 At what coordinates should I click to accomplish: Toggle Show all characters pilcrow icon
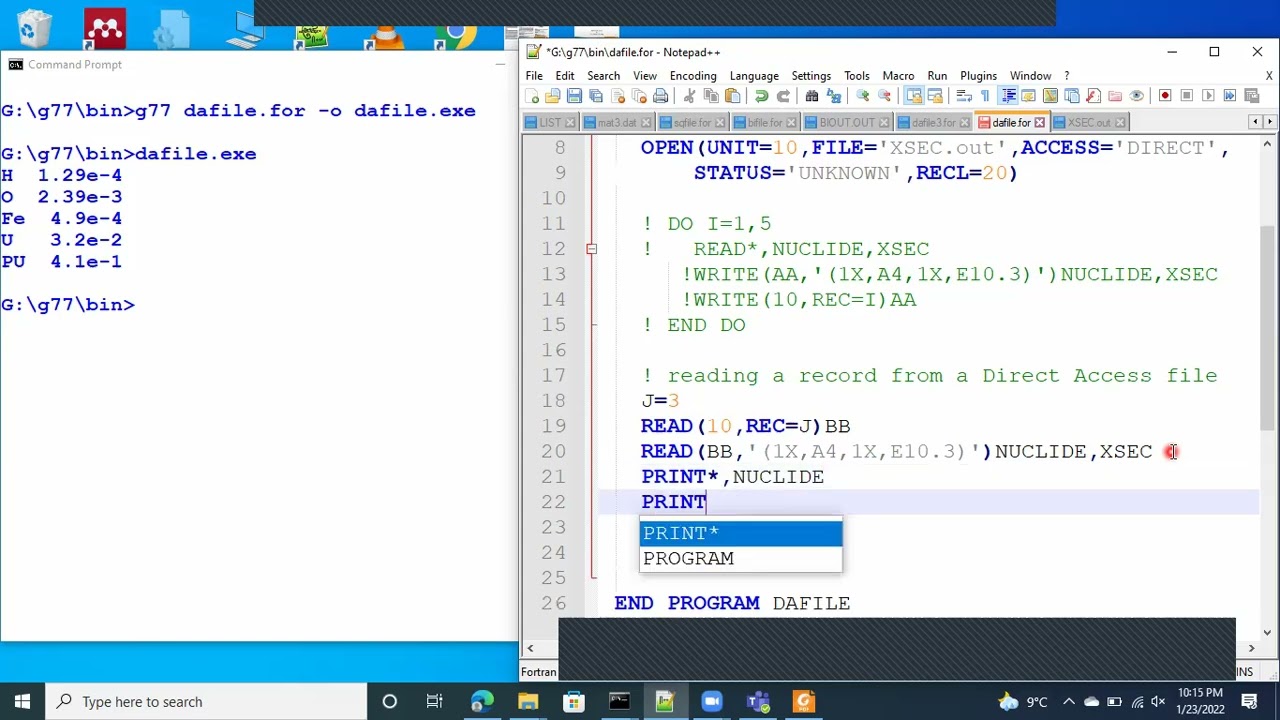pyautogui.click(x=985, y=96)
